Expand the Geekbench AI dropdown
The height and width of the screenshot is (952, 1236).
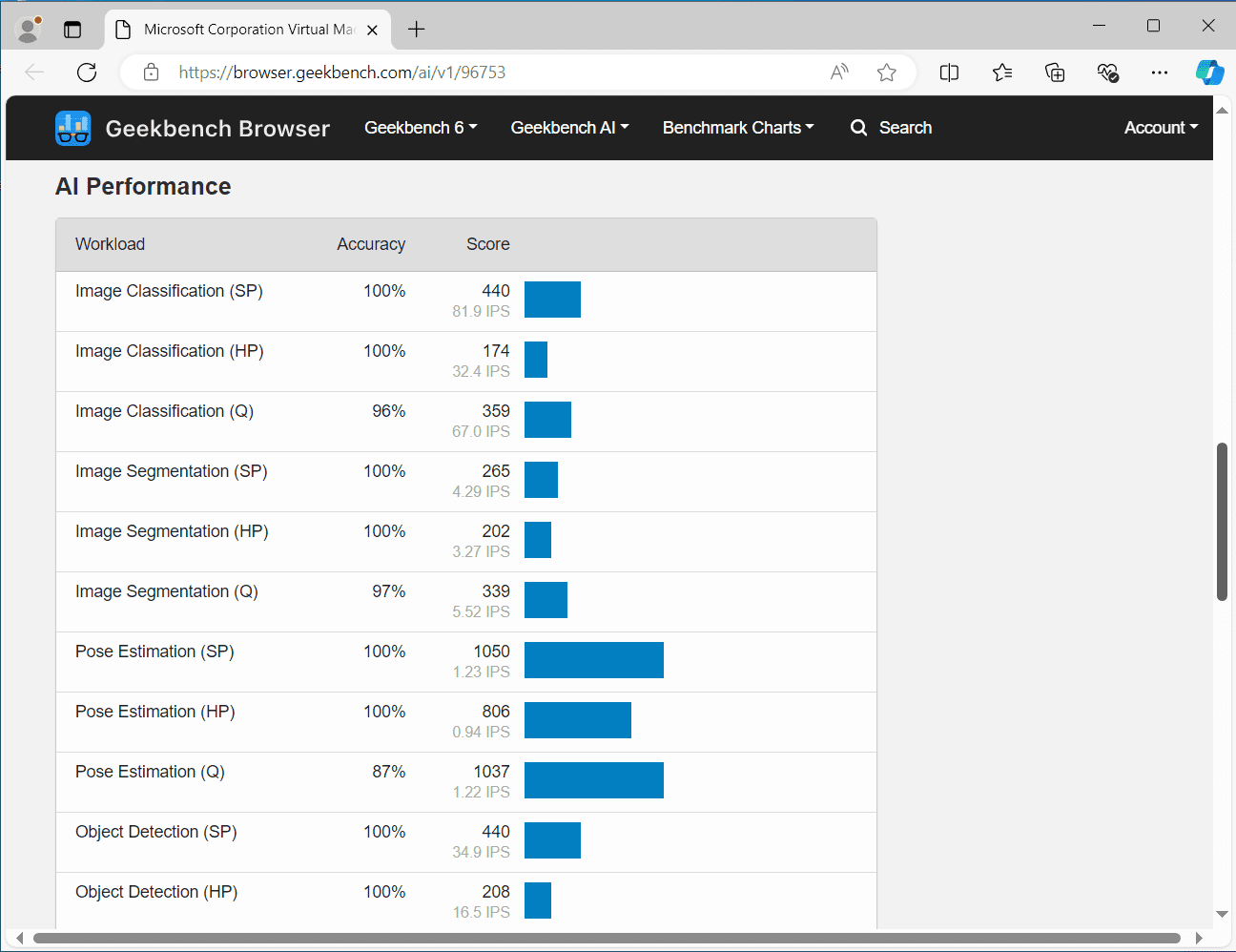[x=569, y=128]
